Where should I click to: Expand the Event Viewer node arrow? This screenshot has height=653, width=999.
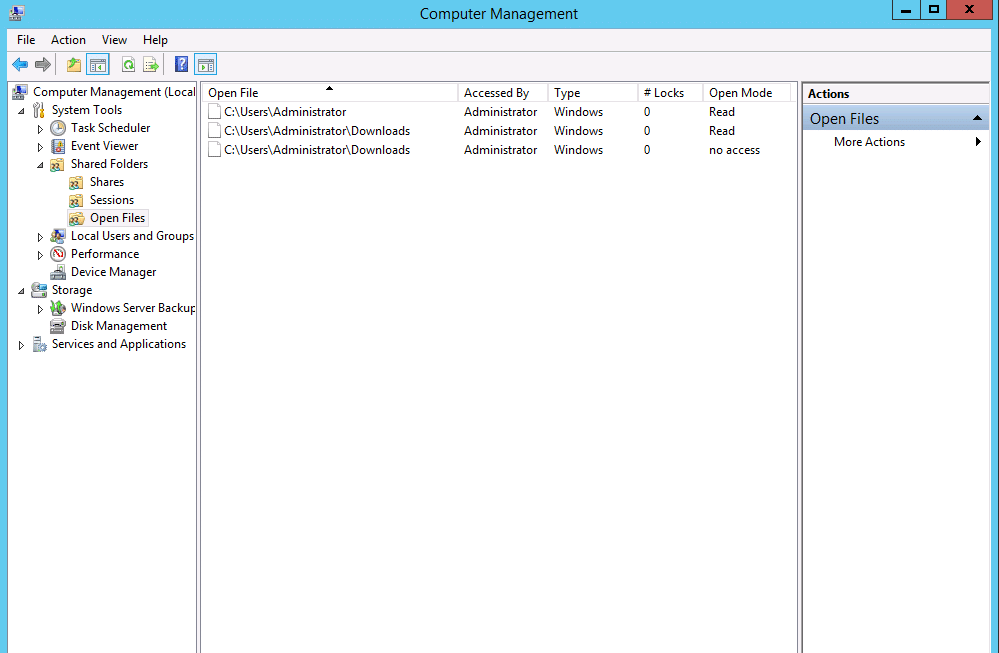(x=40, y=147)
